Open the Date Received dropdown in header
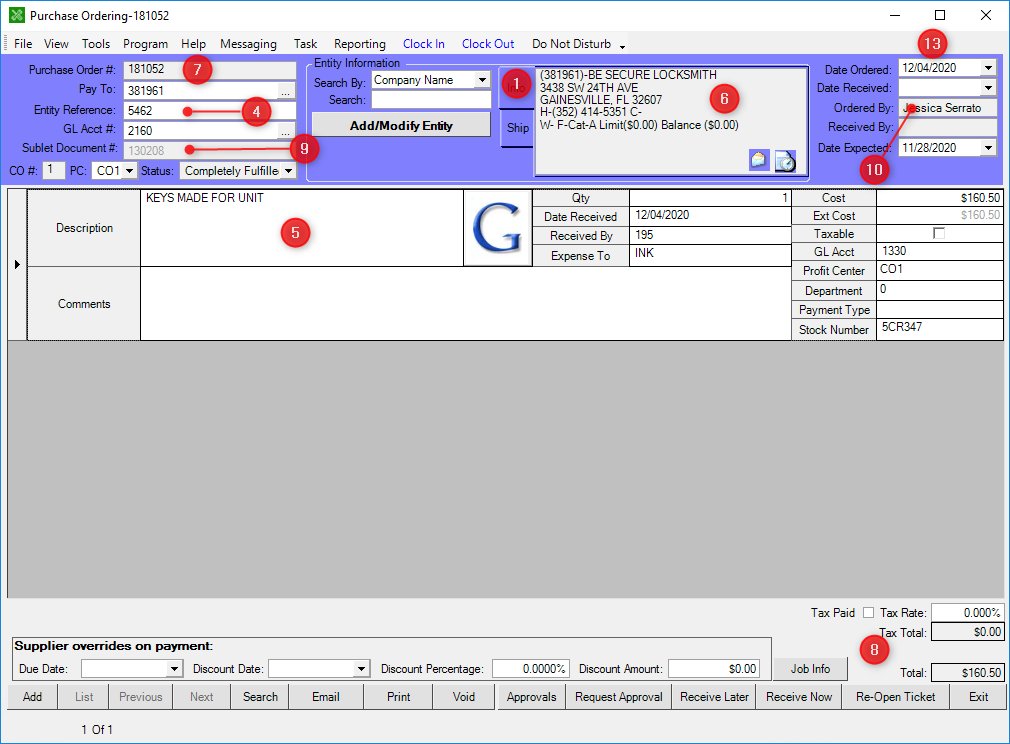Screen dimensions: 1010x744 point(988,88)
